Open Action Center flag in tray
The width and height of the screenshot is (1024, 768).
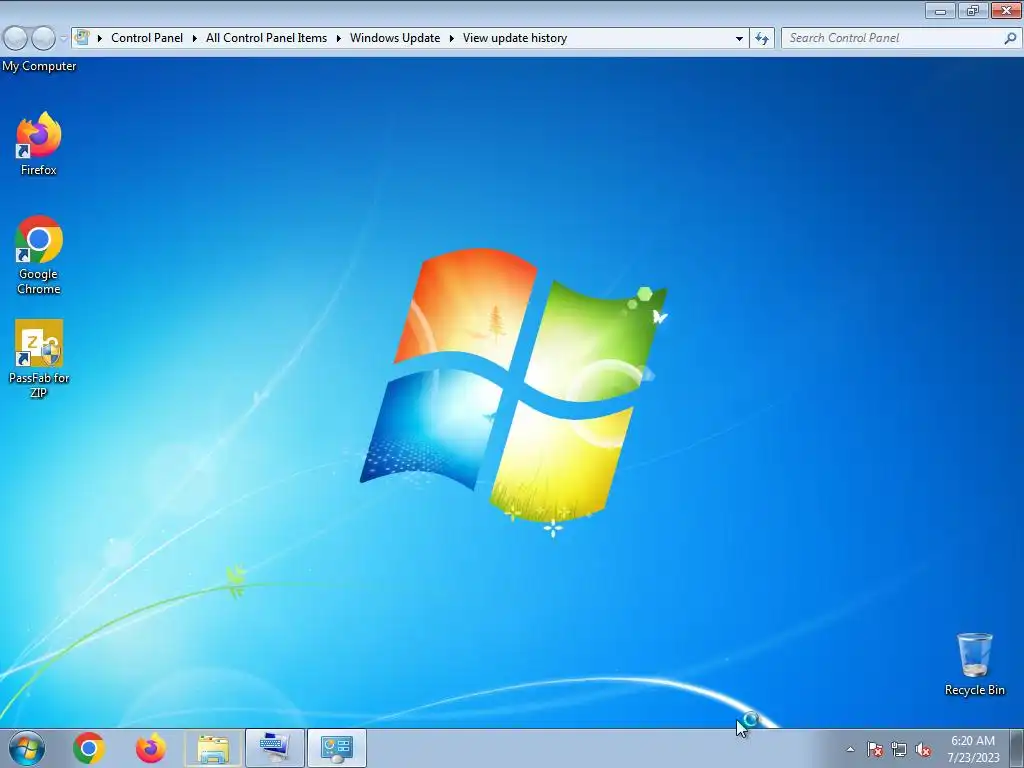coord(875,749)
